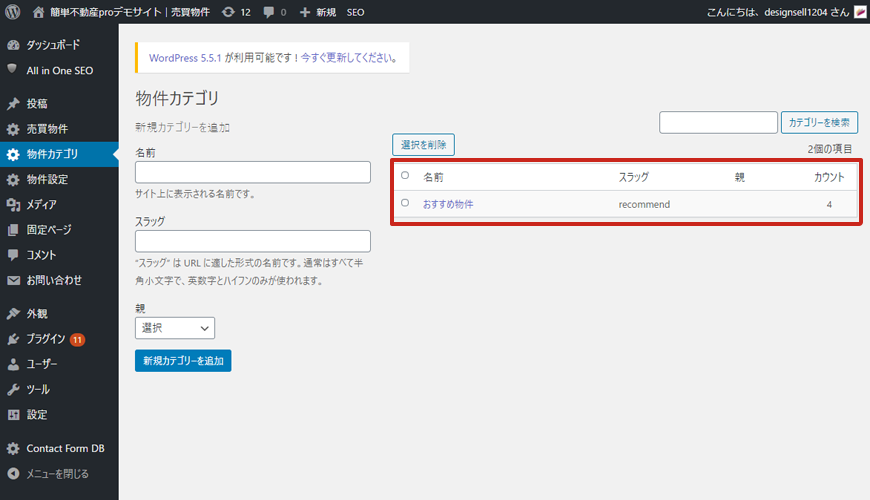
Task: Click the 新規カテゴリーを追加 button
Action: click(183, 360)
